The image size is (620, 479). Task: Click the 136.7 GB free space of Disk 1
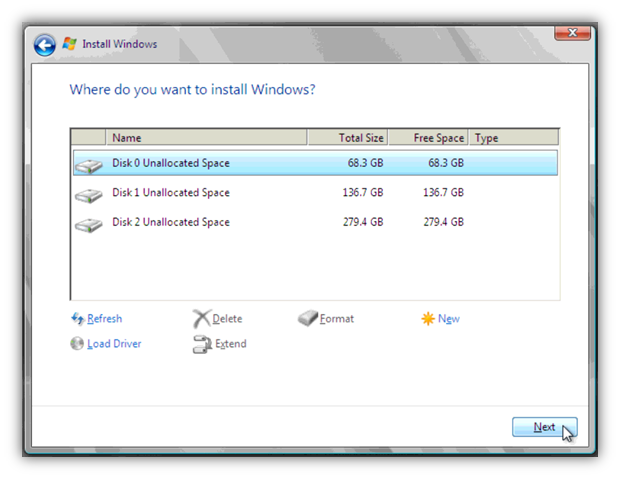pos(443,192)
